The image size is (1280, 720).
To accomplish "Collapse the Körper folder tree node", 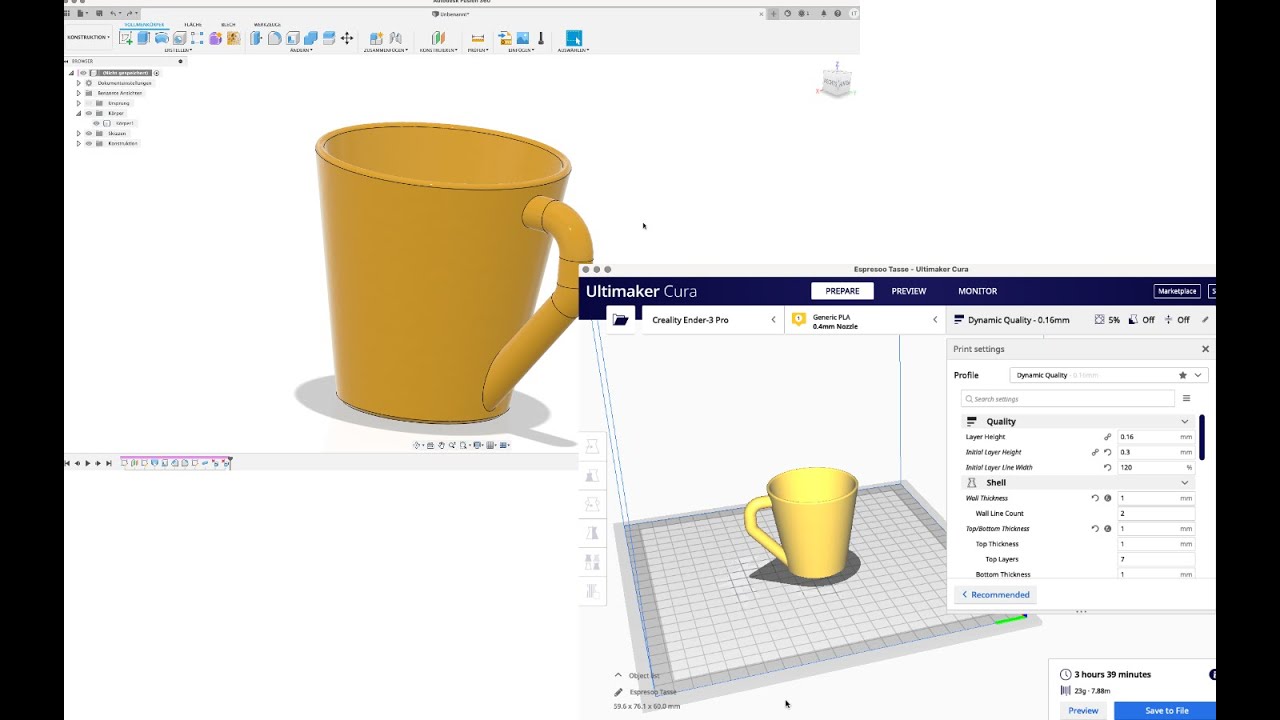I will (78, 113).
